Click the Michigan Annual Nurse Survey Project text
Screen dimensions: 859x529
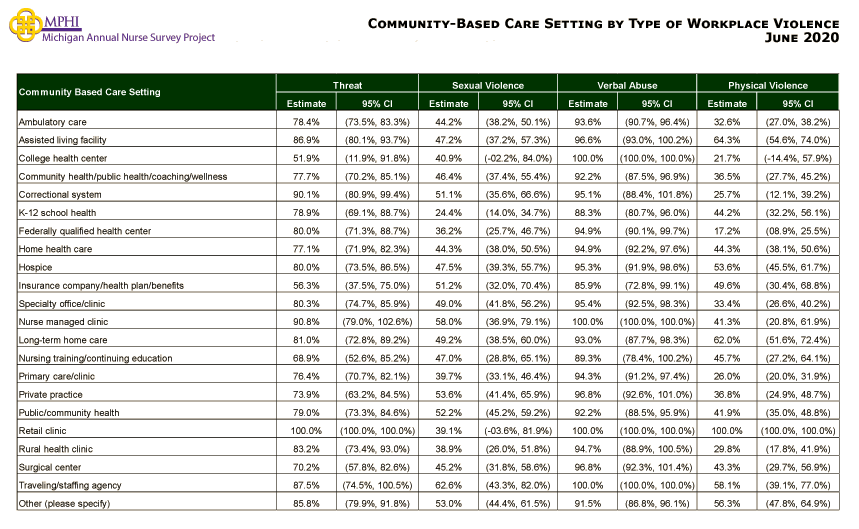tap(129, 37)
